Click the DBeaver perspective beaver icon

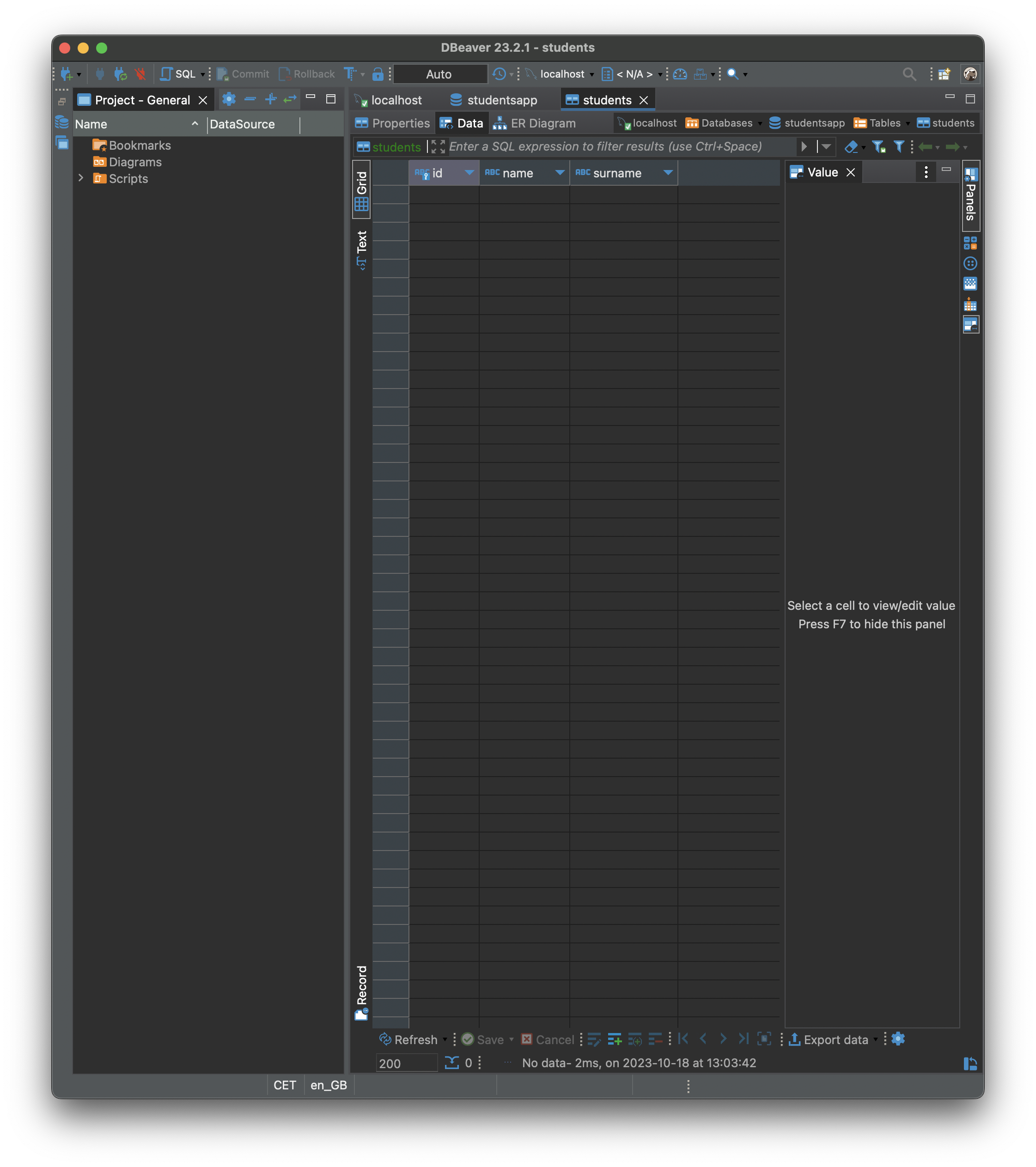[970, 73]
